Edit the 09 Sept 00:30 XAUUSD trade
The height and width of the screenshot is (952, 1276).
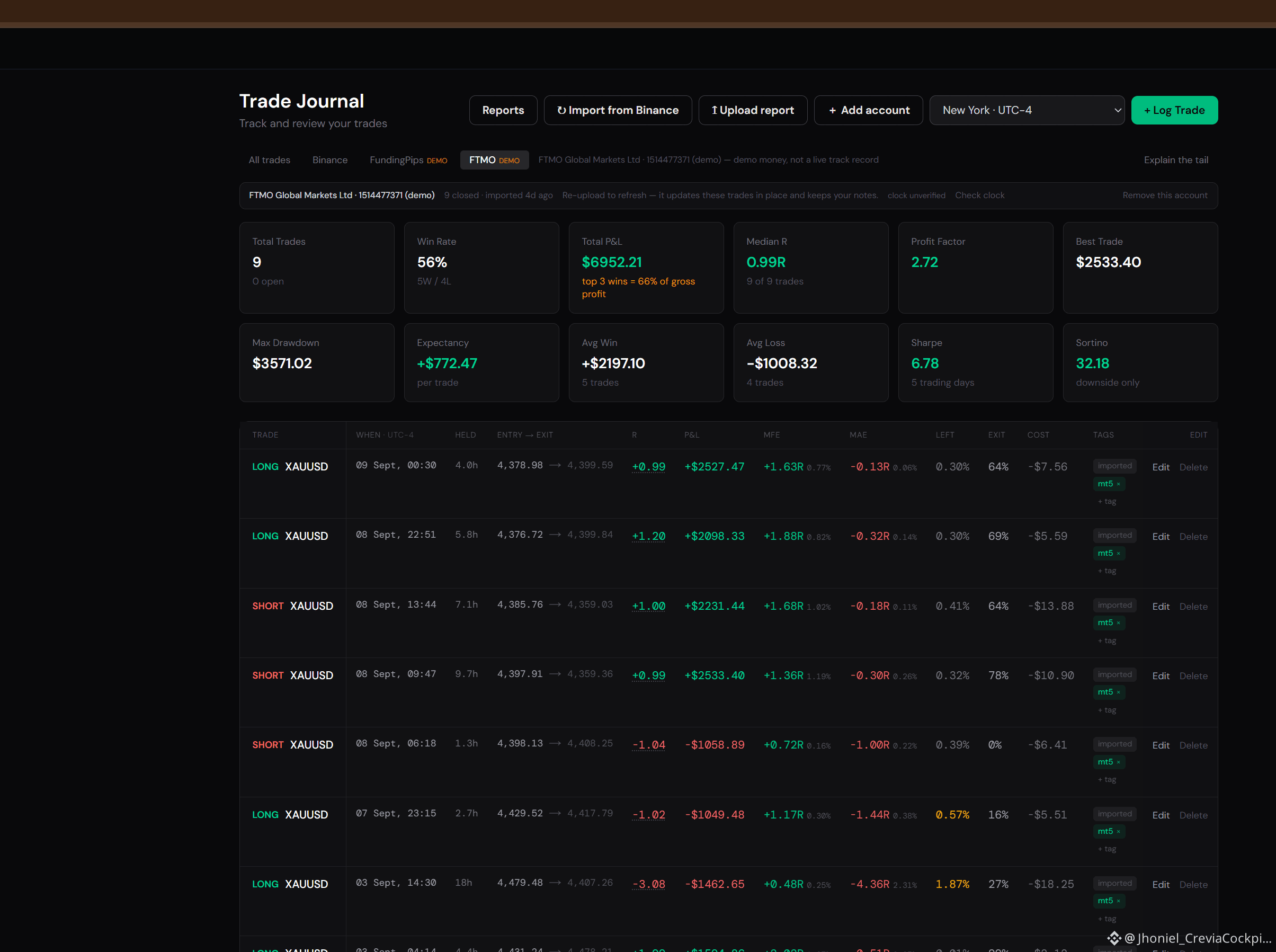coord(1160,467)
